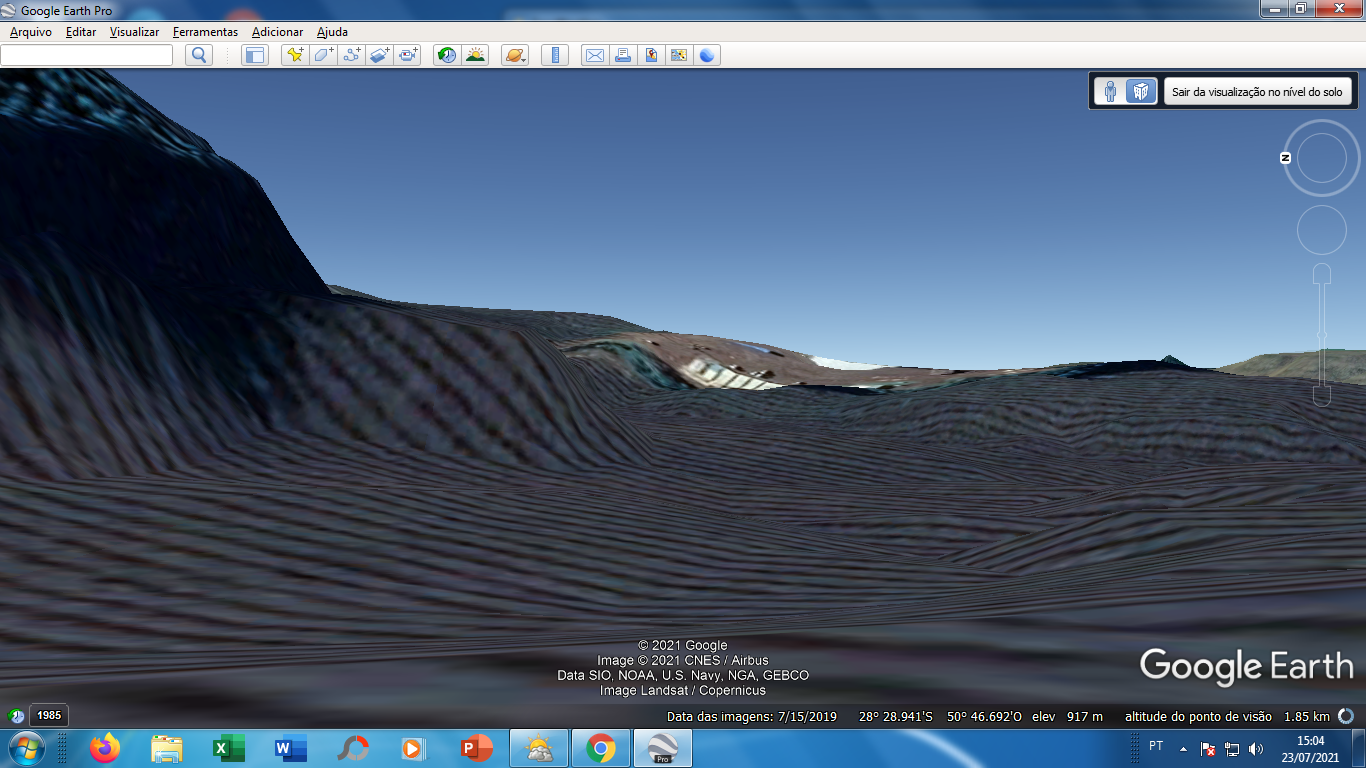Open the Editar menu
Viewport: 1366px width, 768px height.
[81, 32]
